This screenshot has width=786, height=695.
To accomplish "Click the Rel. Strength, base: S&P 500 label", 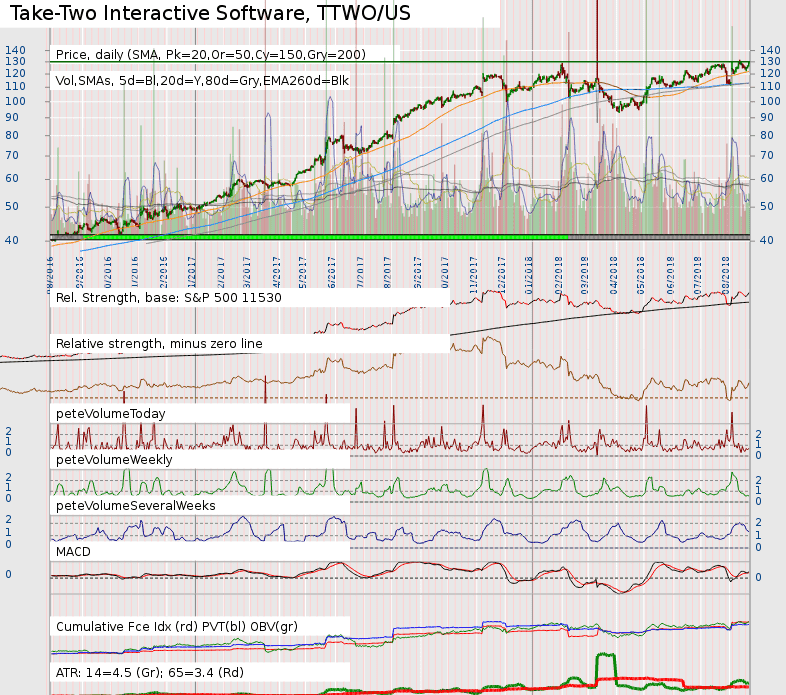I will coord(168,298).
